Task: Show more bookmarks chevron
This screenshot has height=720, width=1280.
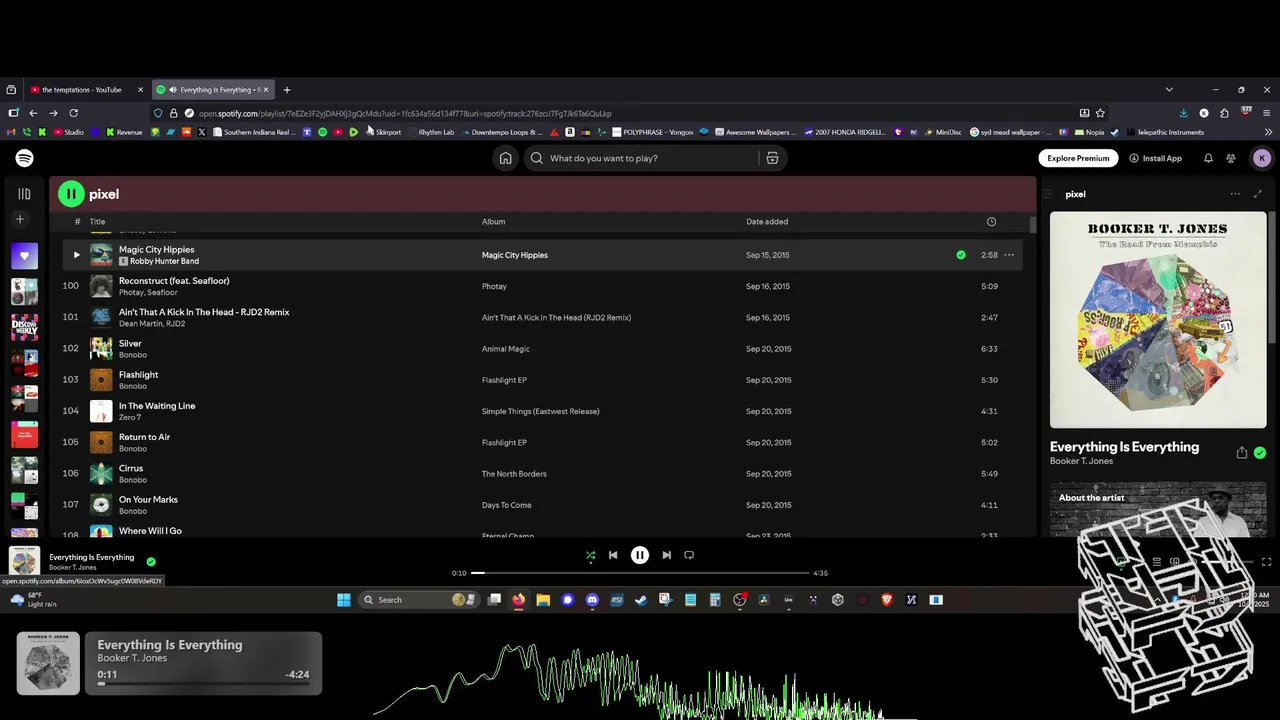Action: click(1269, 132)
